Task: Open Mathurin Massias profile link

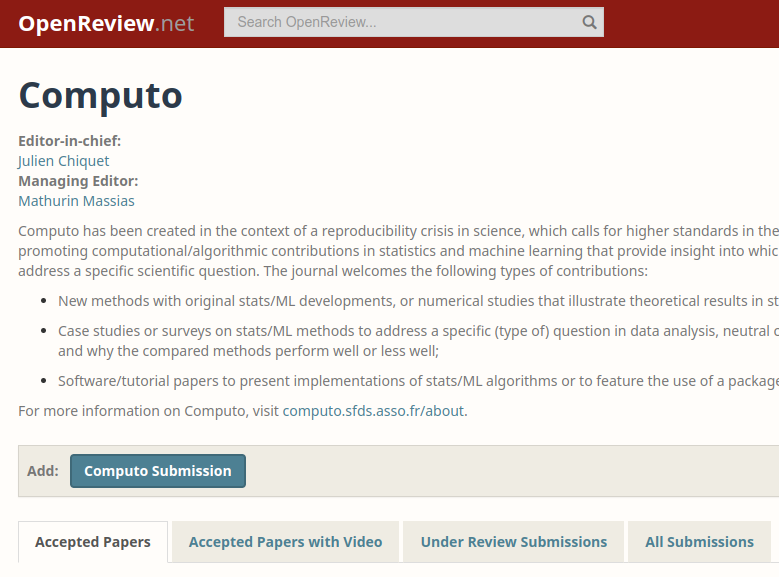Action: [77, 201]
